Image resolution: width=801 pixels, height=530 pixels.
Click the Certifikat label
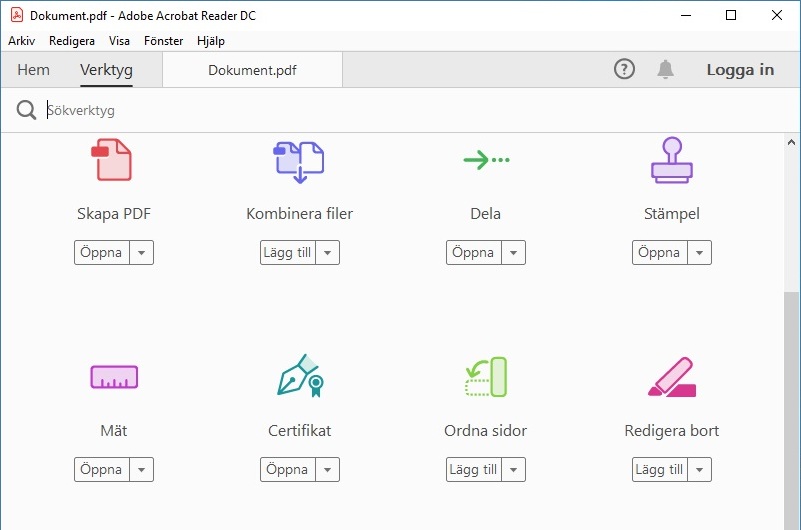click(299, 430)
